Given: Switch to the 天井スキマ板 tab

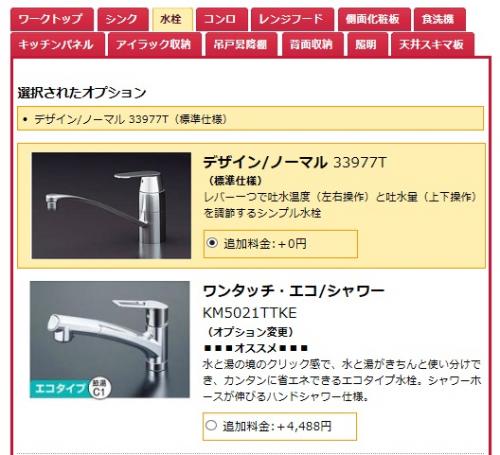Looking at the screenshot, I should click(432, 44).
